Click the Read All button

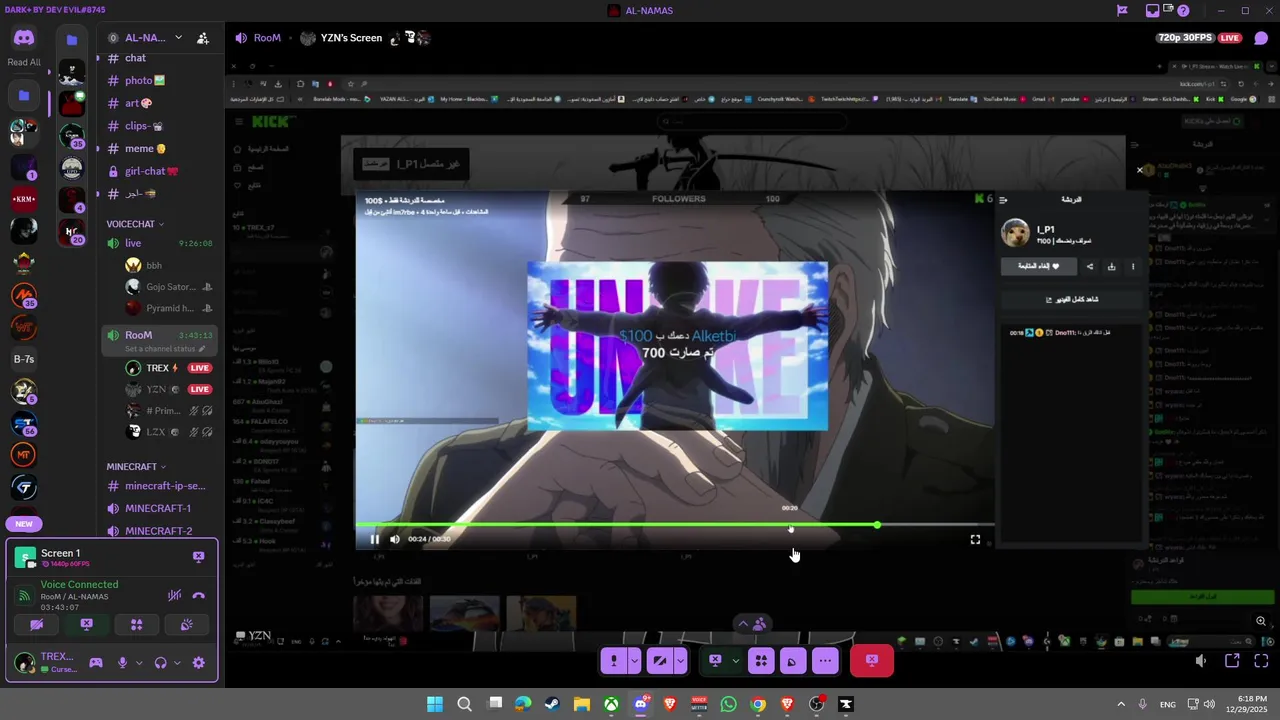tap(24, 62)
